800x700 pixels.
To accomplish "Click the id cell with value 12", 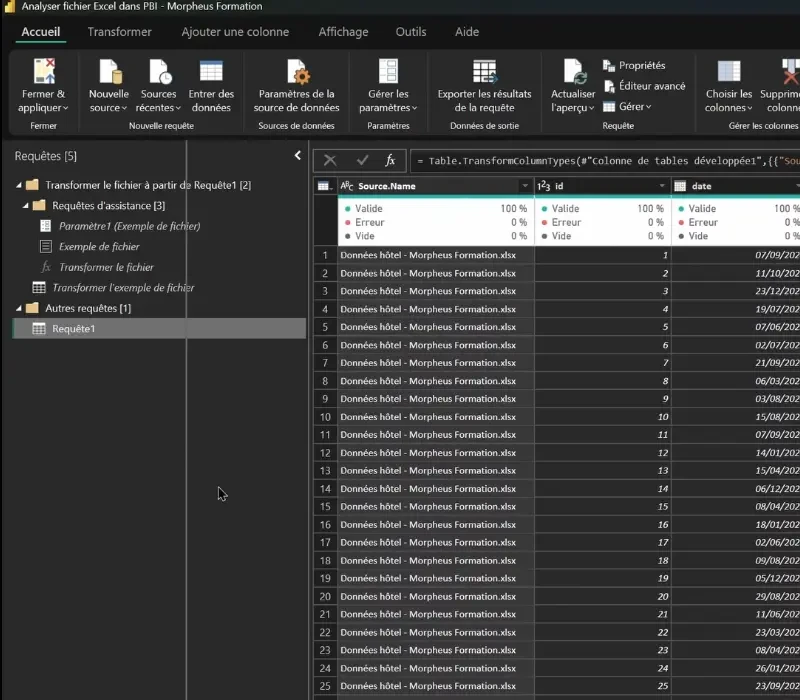I will tap(603, 453).
